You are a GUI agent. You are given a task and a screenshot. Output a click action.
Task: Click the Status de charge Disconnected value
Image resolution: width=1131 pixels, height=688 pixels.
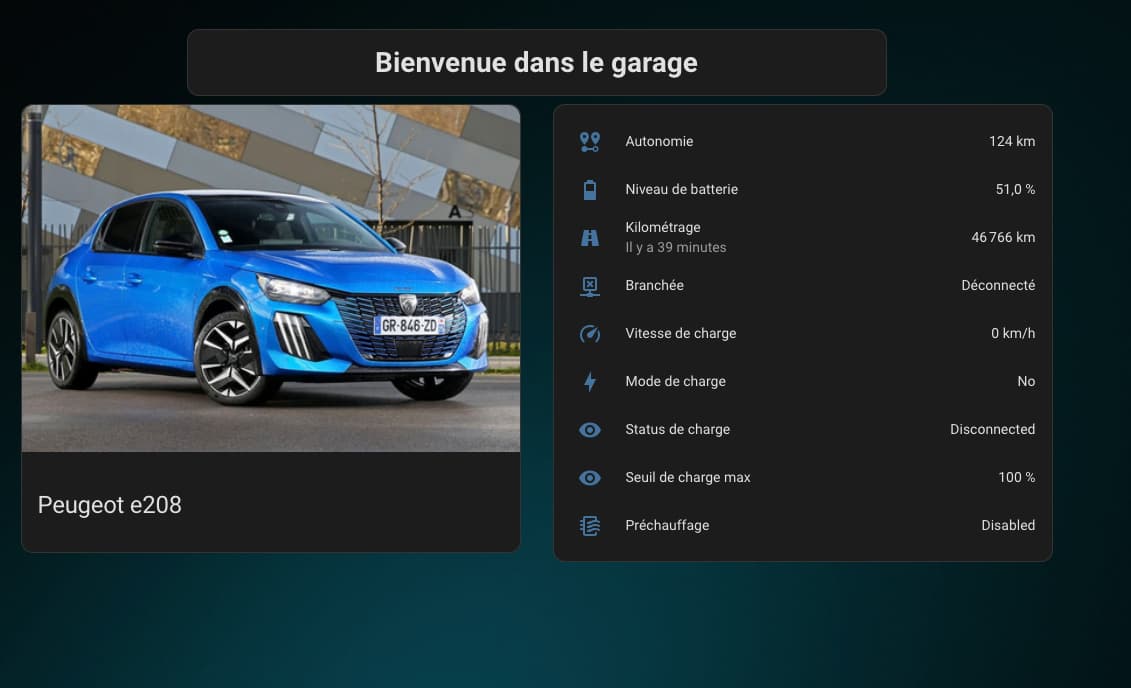tap(992, 429)
